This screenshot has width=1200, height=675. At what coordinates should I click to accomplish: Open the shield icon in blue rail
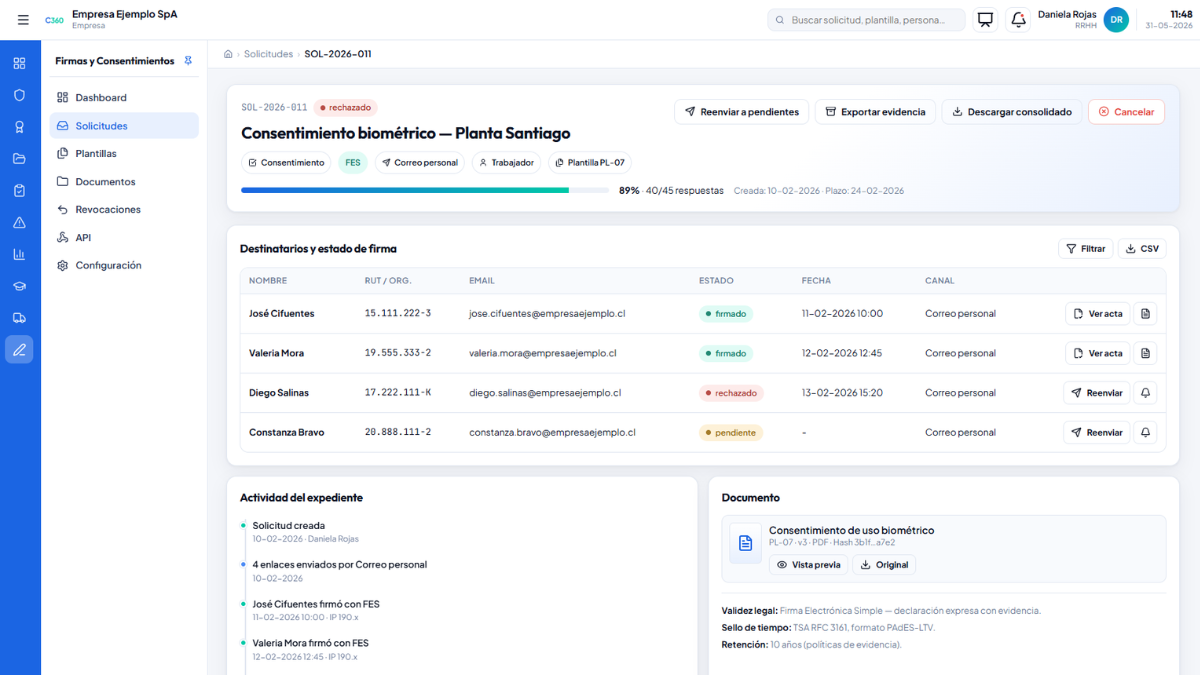tap(19, 95)
